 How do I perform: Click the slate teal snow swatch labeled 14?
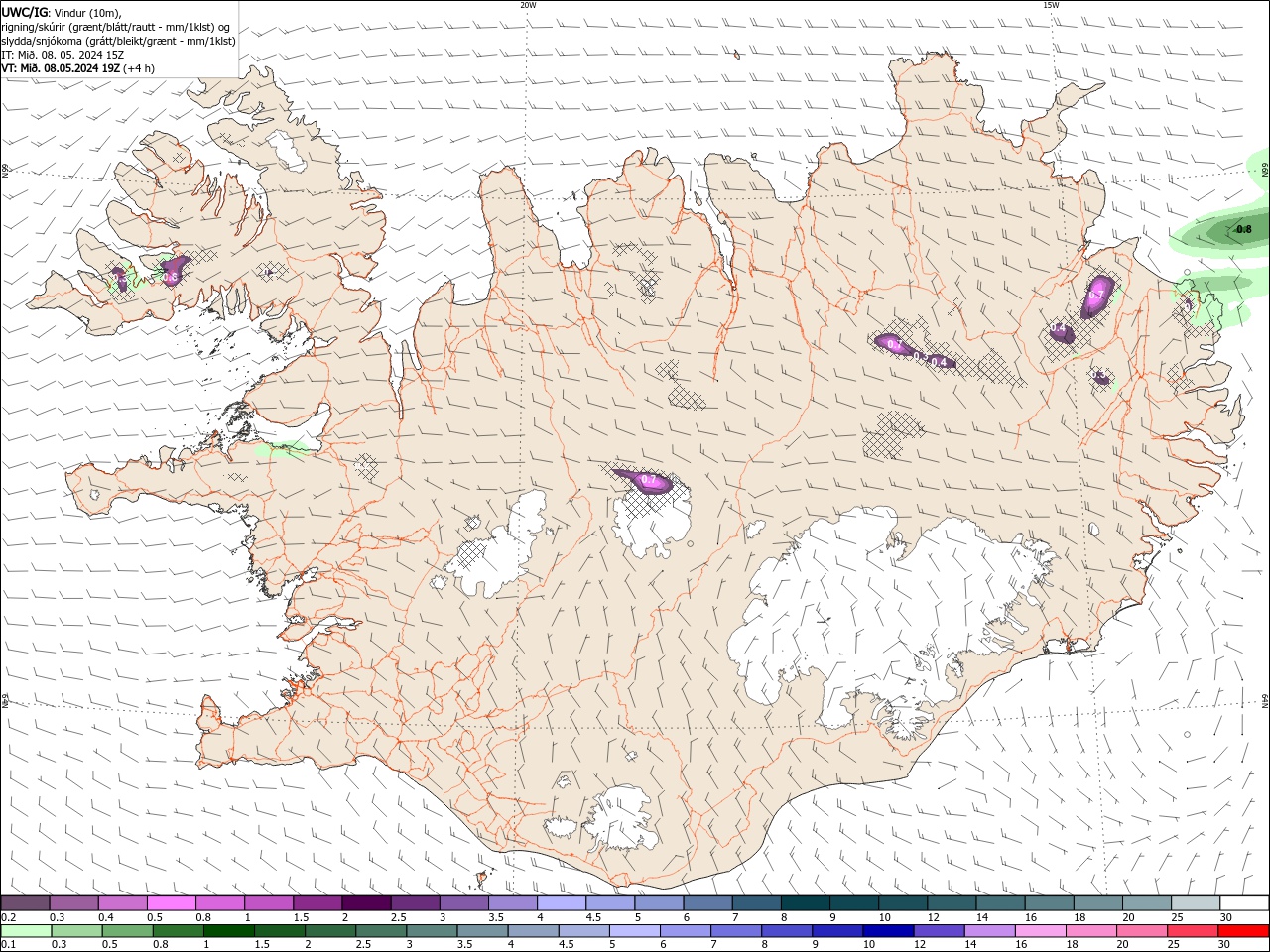(x=1000, y=903)
